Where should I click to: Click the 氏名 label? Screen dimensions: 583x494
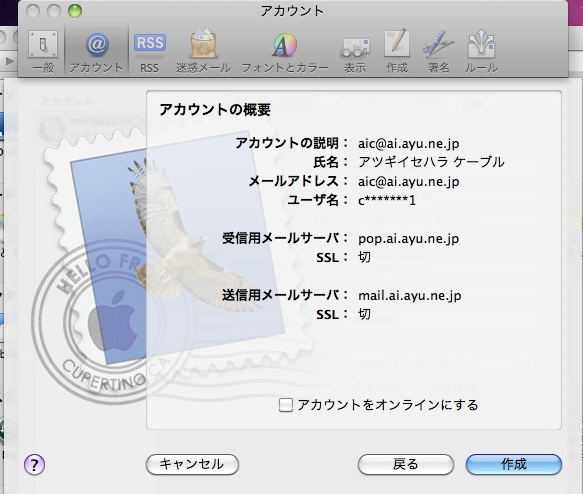tap(330, 162)
